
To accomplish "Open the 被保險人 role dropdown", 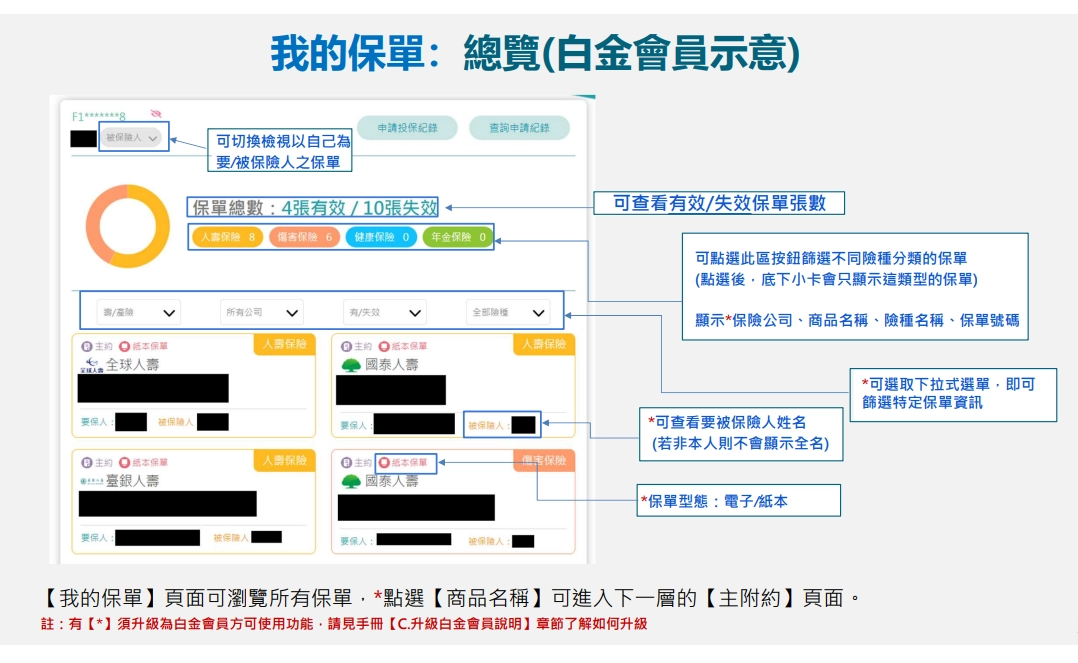I will pos(131,138).
